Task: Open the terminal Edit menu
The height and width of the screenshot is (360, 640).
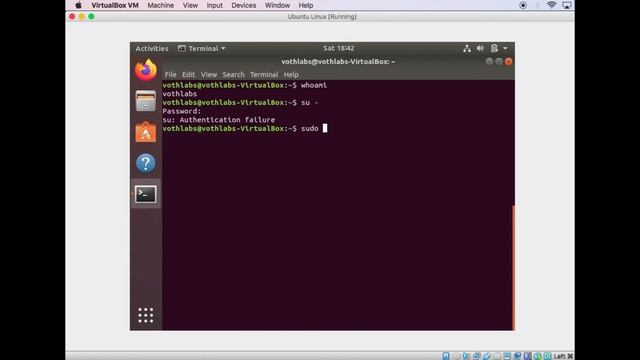Action: (188, 75)
